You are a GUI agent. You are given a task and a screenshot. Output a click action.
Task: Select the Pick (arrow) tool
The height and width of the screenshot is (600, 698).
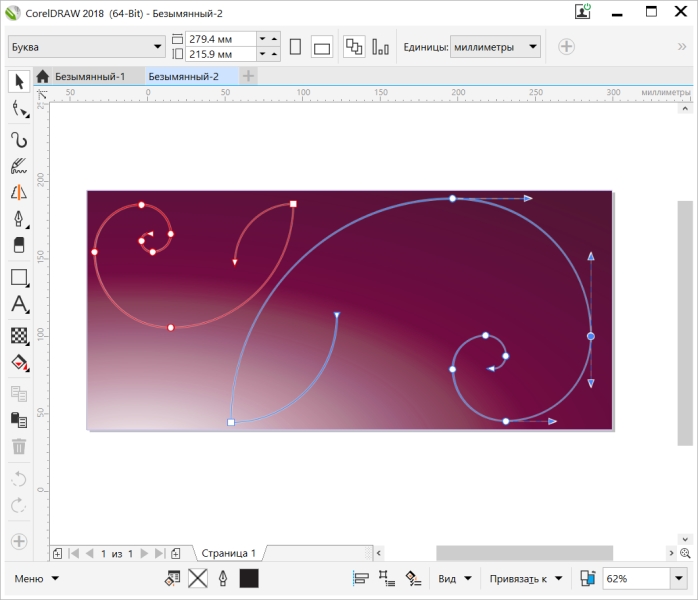[19, 80]
